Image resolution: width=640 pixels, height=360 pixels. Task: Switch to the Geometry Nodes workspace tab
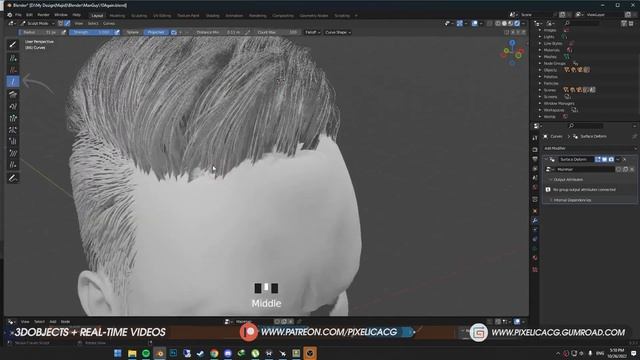click(x=314, y=16)
